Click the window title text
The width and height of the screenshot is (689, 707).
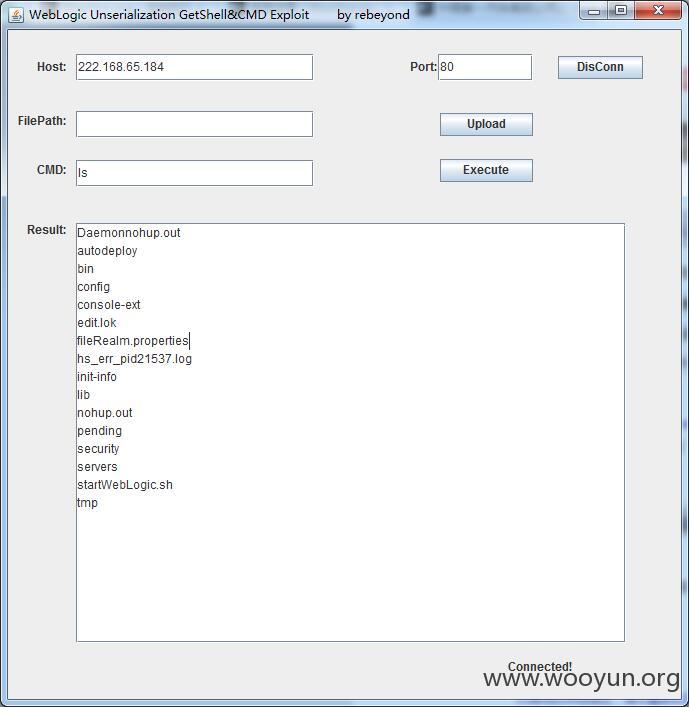coord(220,15)
